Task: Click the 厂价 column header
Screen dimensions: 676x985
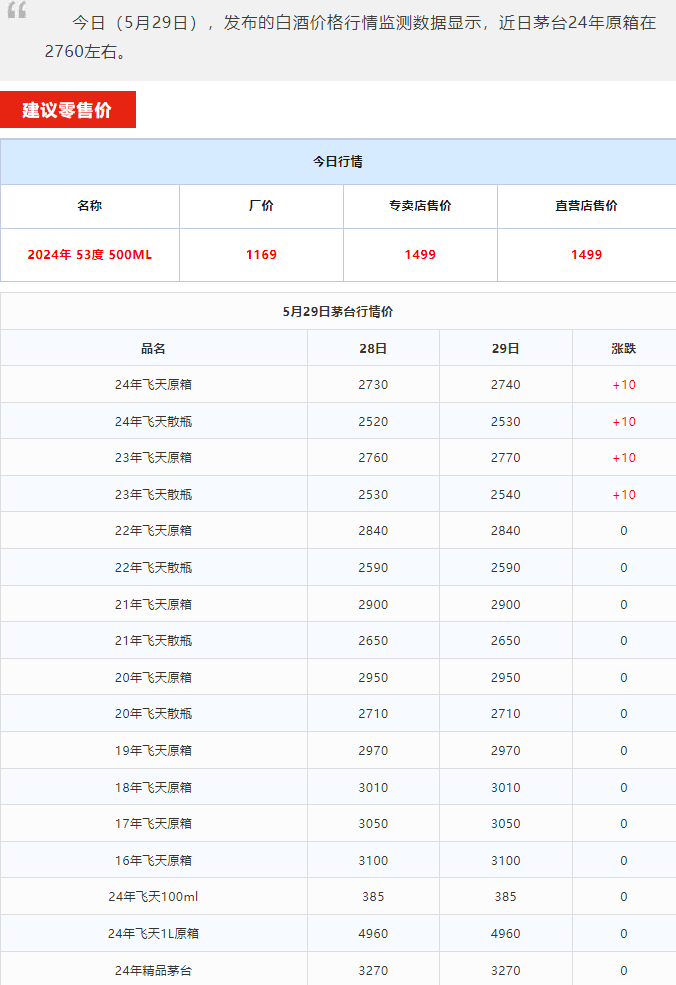Action: (x=261, y=206)
